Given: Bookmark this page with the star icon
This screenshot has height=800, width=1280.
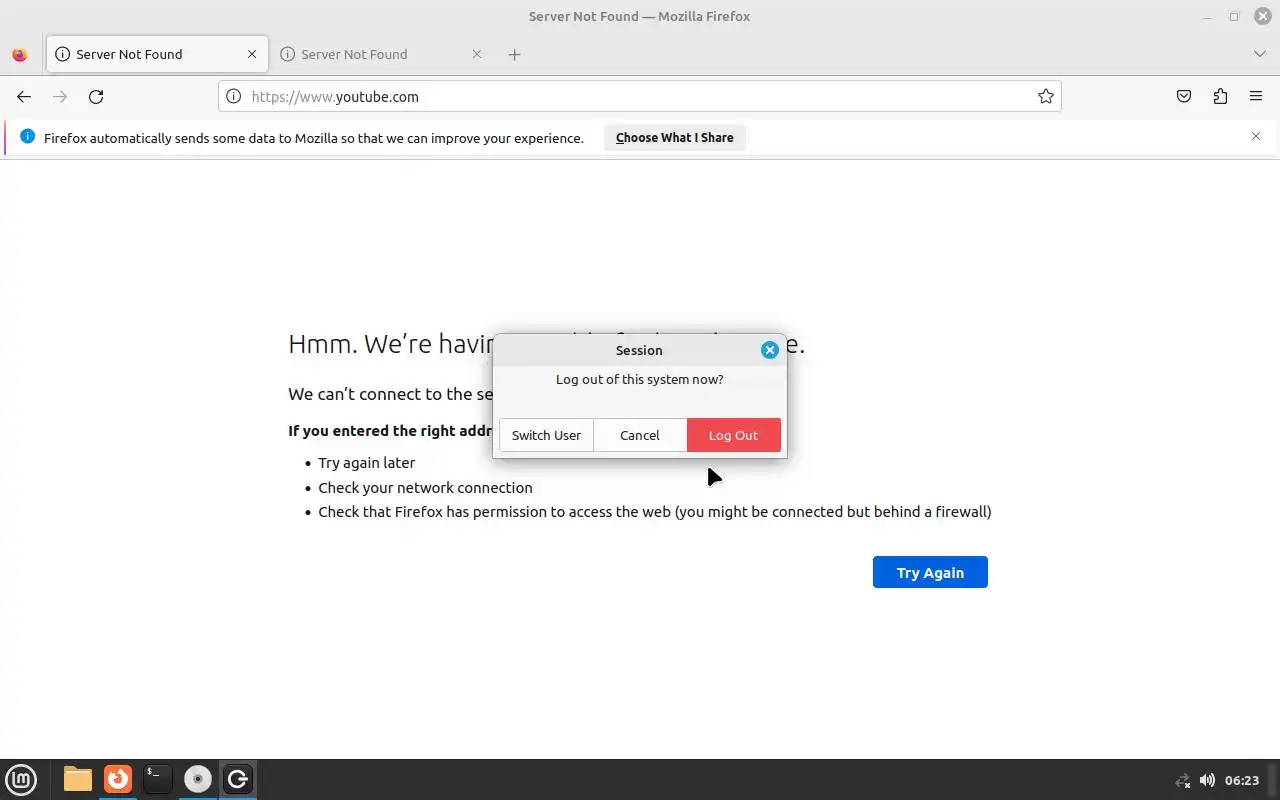Looking at the screenshot, I should (x=1045, y=96).
